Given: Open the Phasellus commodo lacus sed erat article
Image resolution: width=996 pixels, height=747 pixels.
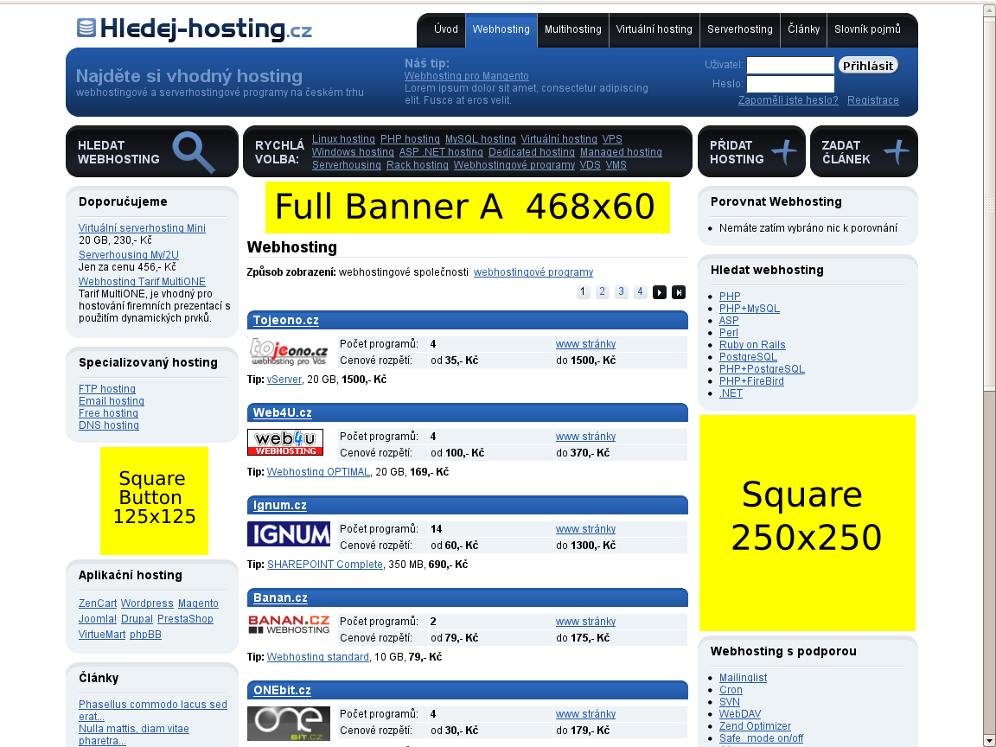Looking at the screenshot, I should point(153,710).
